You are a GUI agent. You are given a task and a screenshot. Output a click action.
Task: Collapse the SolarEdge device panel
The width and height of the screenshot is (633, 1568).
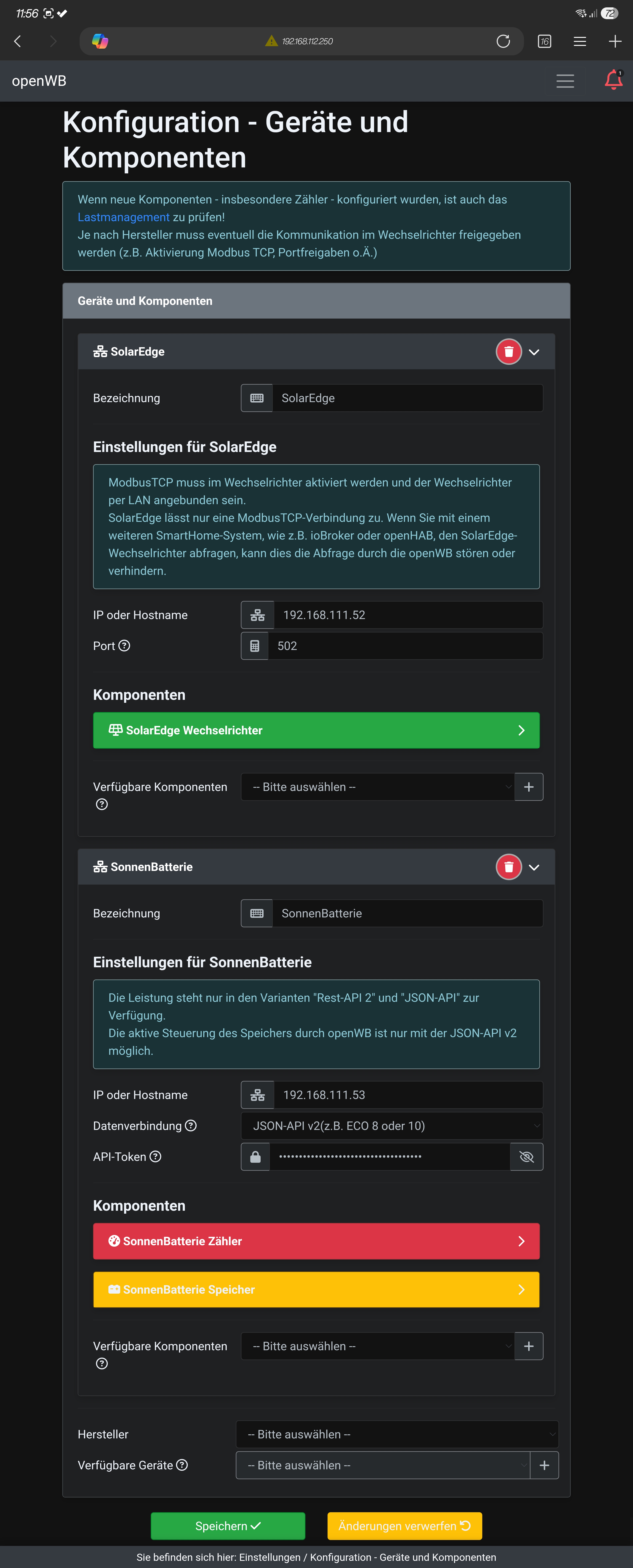click(x=534, y=352)
